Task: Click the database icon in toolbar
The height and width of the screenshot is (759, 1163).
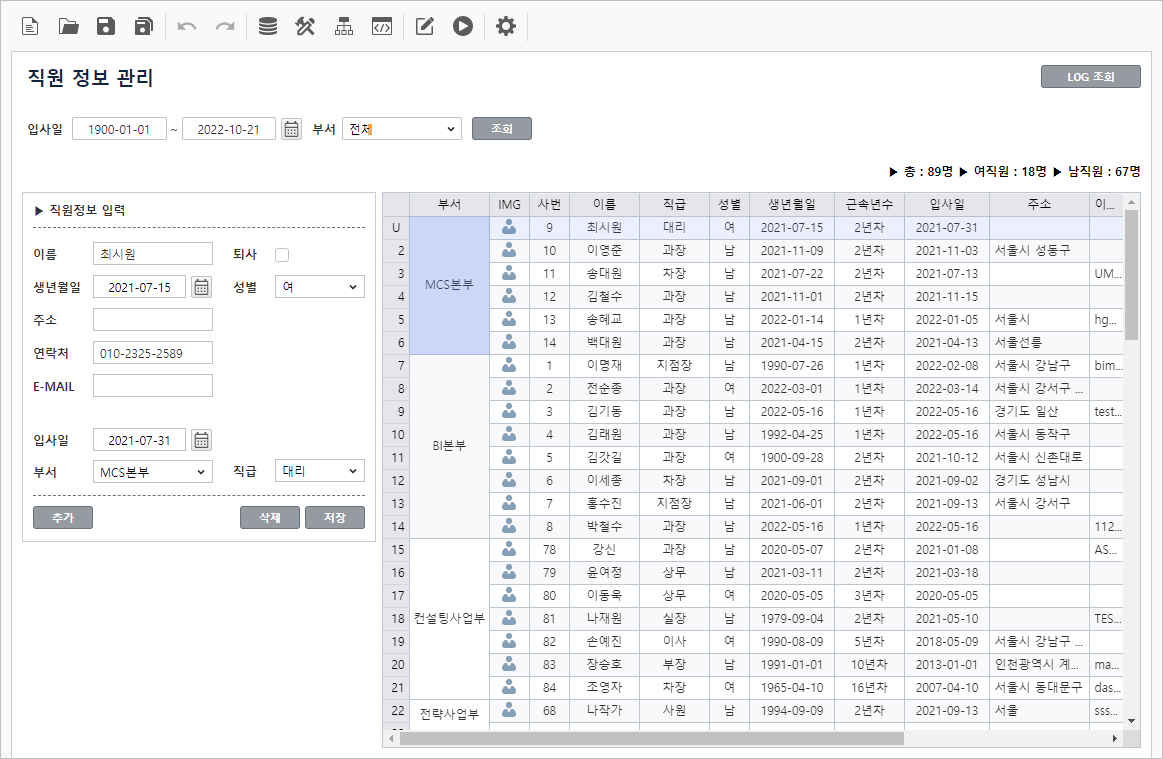Action: (x=268, y=27)
